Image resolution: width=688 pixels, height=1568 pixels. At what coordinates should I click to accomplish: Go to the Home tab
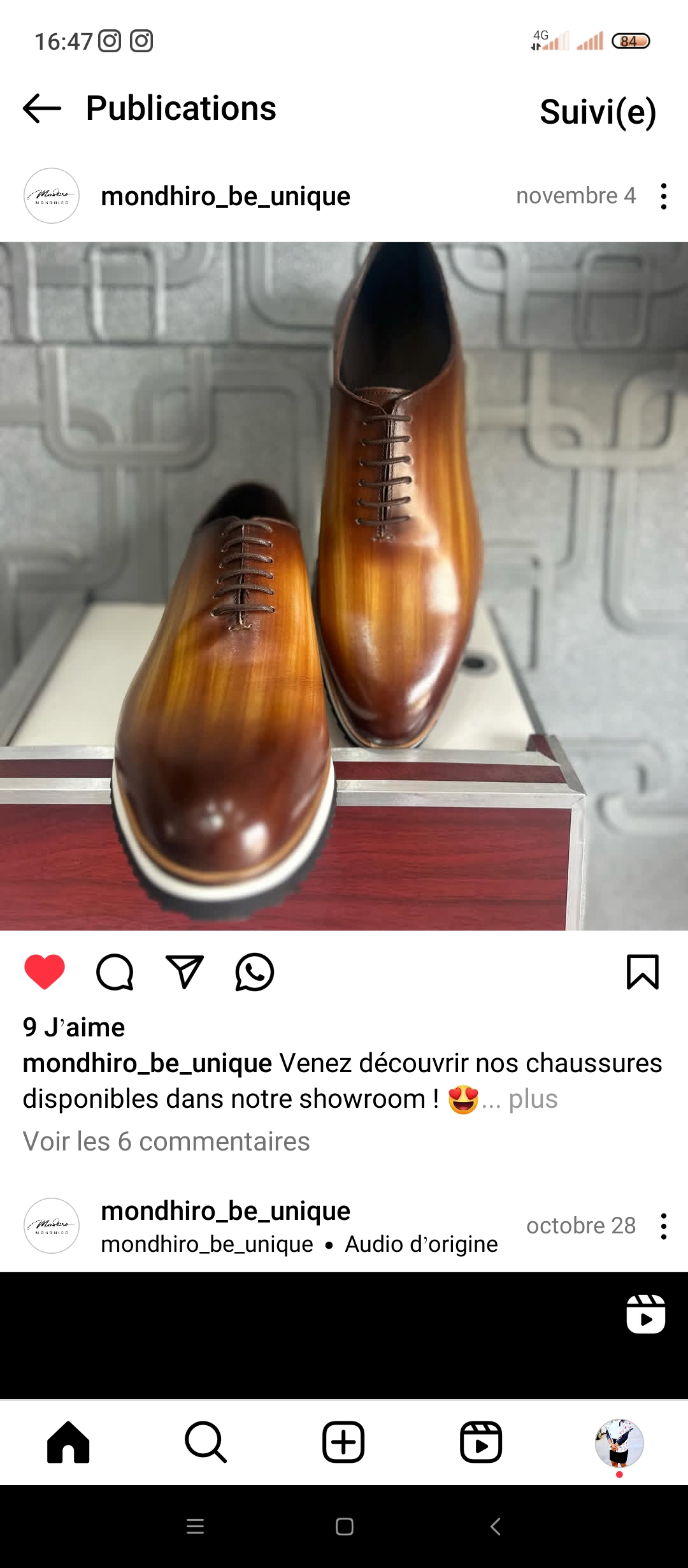coord(68,1442)
